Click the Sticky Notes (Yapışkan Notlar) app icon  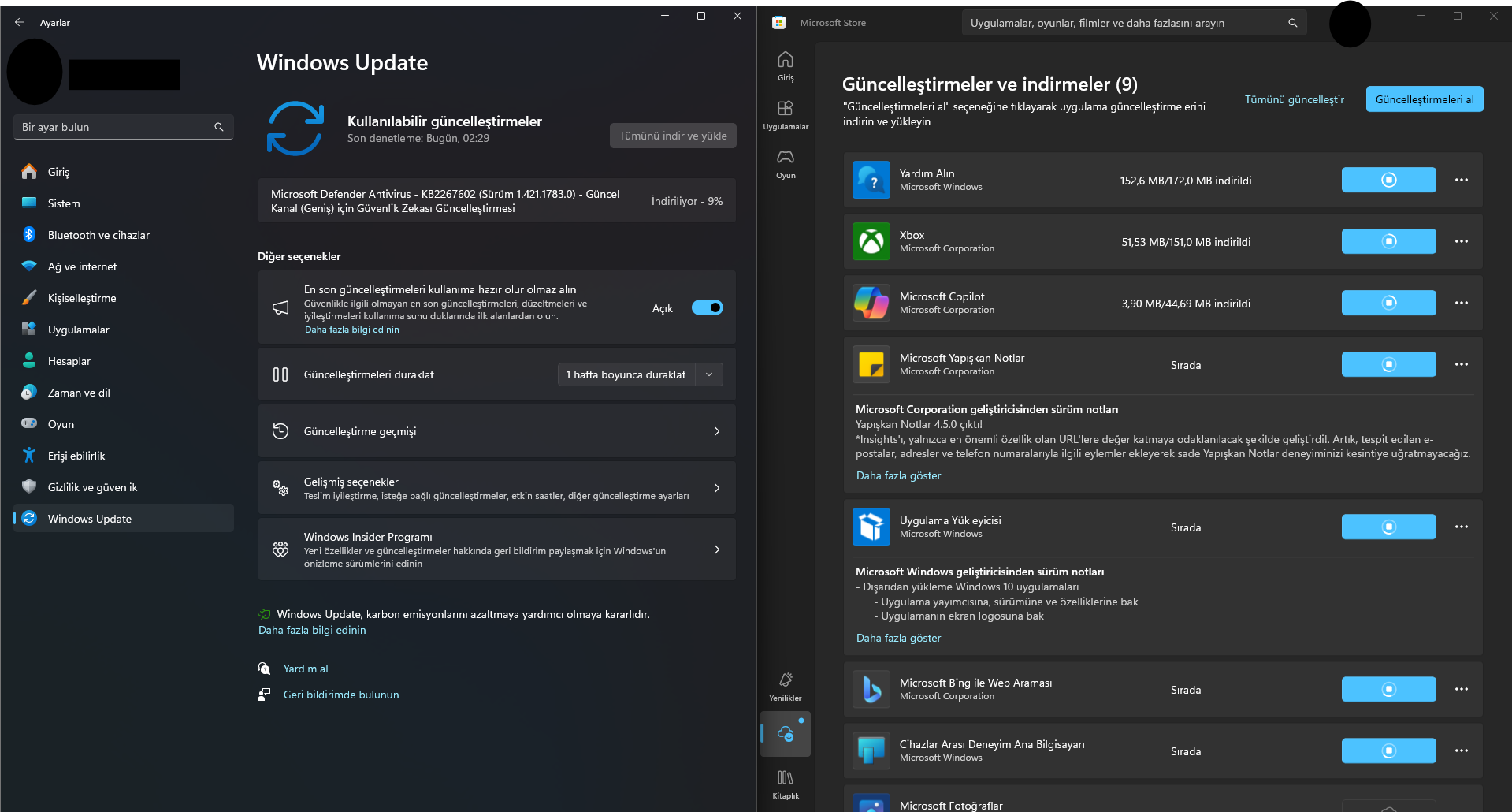coord(871,364)
